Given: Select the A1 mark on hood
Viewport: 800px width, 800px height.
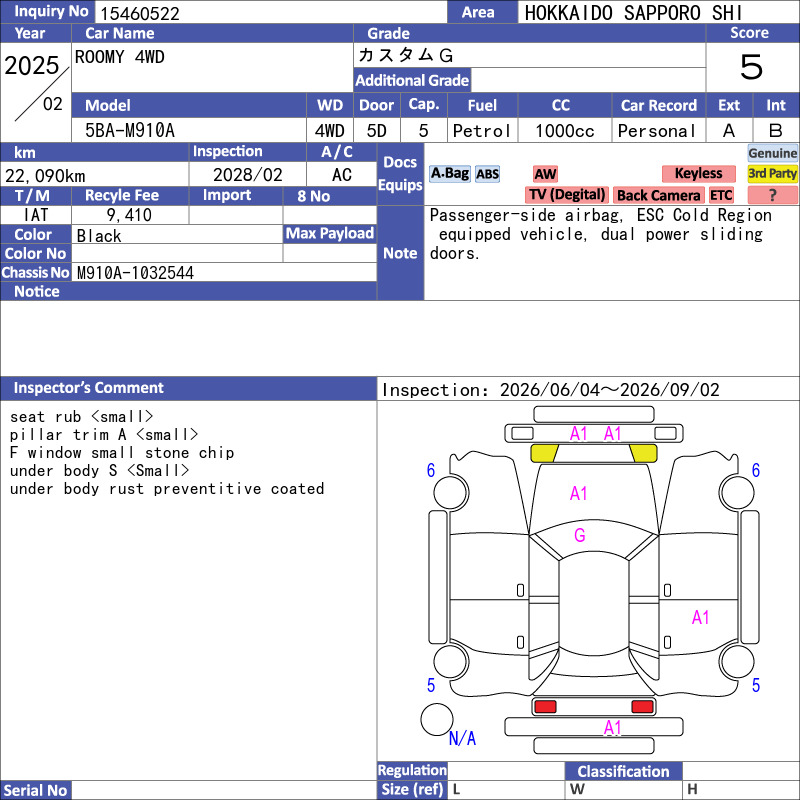Looking at the screenshot, I should (579, 493).
